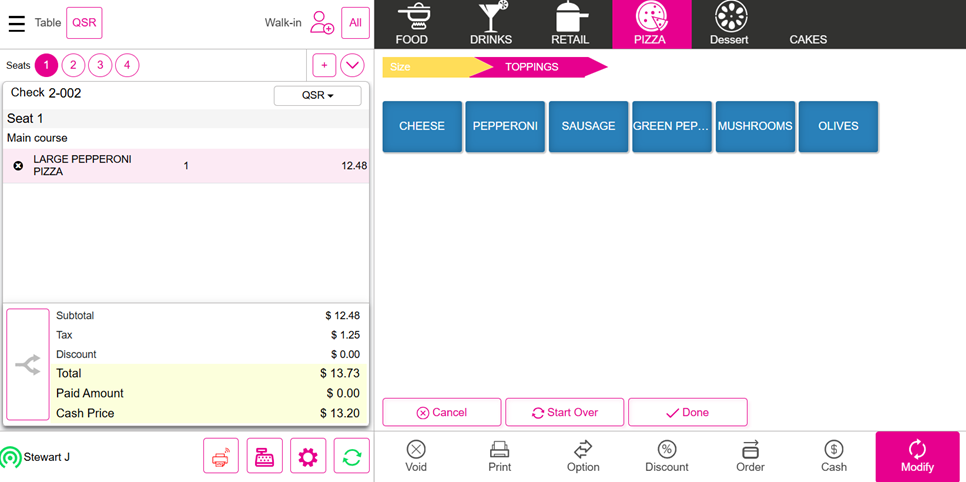Open the QSR dropdown on check
The width and height of the screenshot is (966, 482).
[x=317, y=95]
